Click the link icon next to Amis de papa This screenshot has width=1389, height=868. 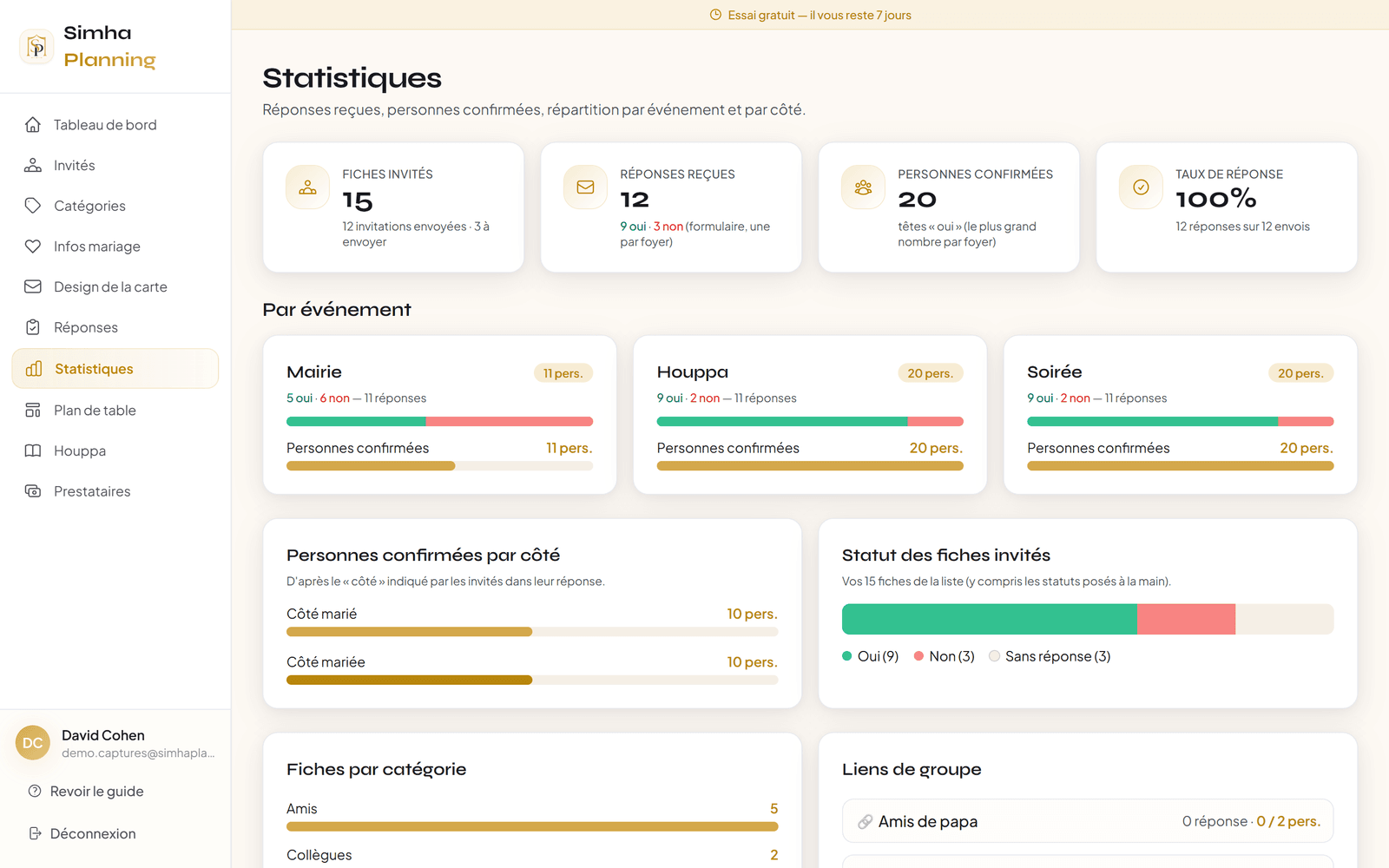tap(865, 822)
